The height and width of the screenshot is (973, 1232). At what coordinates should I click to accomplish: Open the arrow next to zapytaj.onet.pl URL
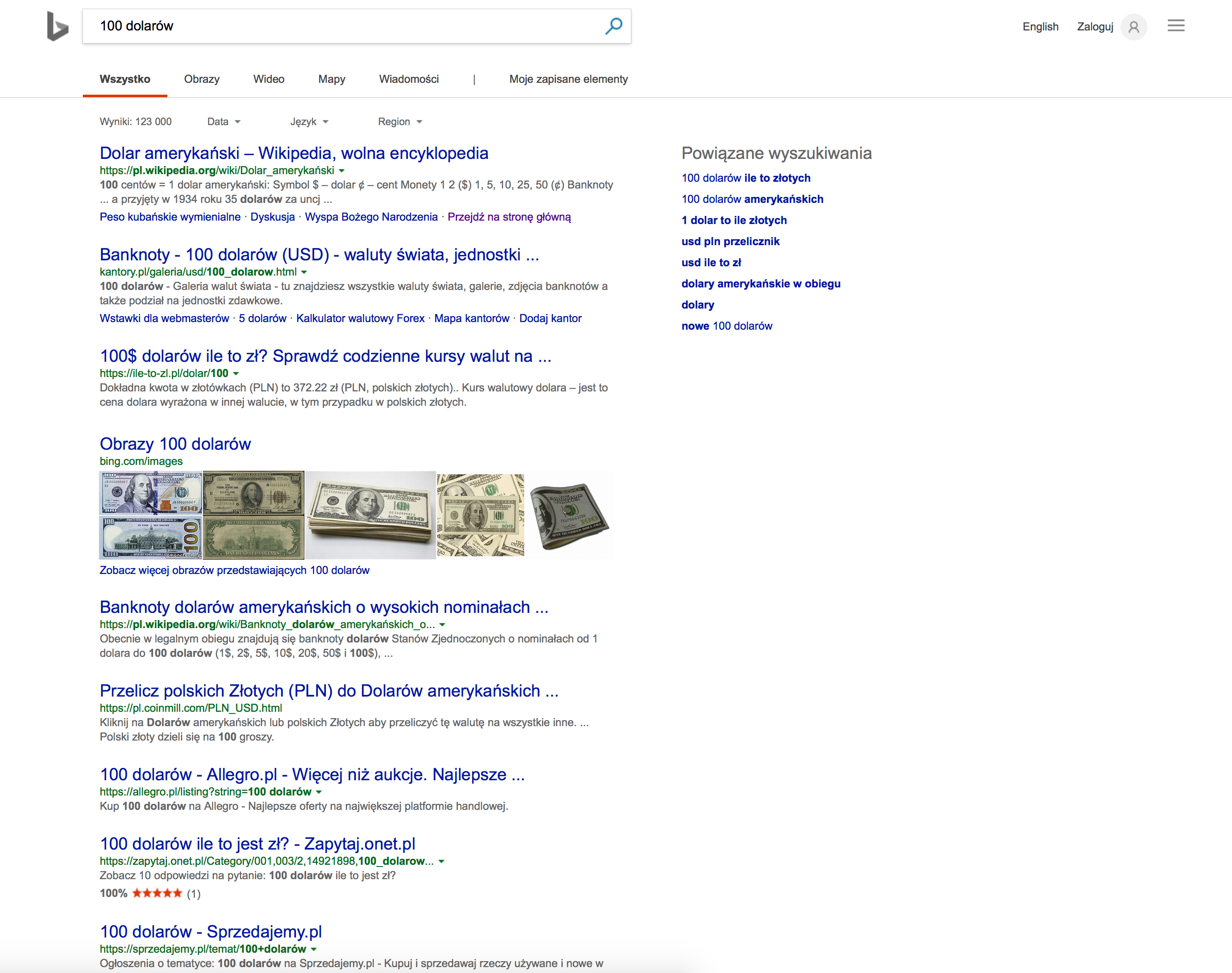(441, 861)
